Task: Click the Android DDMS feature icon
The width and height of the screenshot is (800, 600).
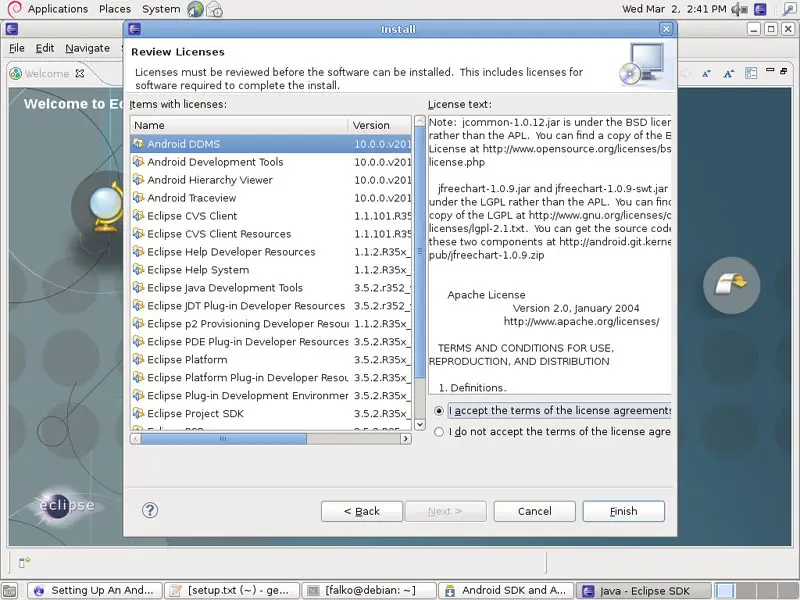Action: (x=138, y=143)
